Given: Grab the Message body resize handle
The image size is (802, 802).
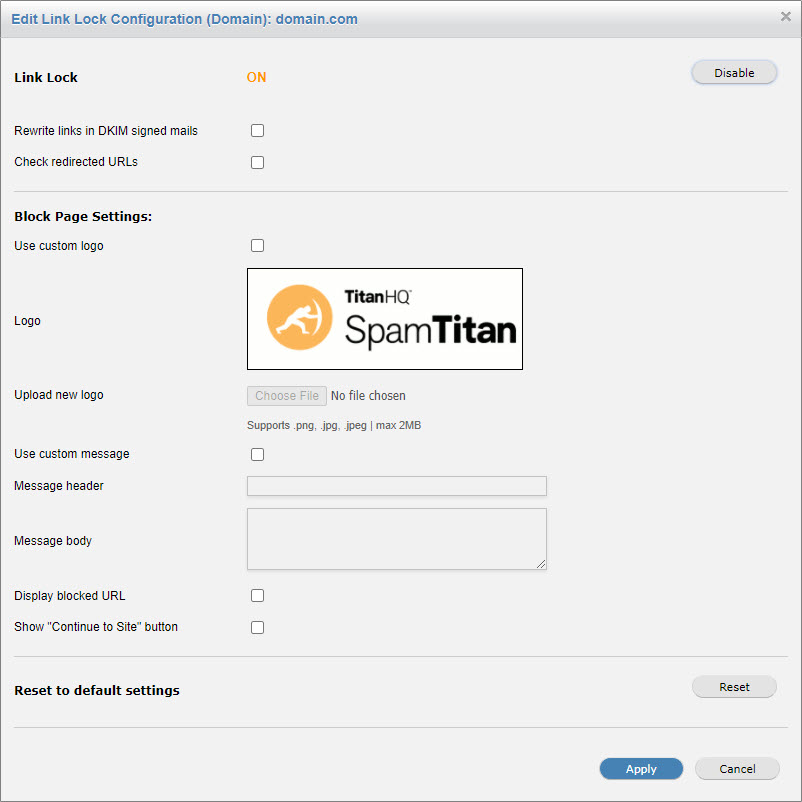Looking at the screenshot, I should point(541,564).
